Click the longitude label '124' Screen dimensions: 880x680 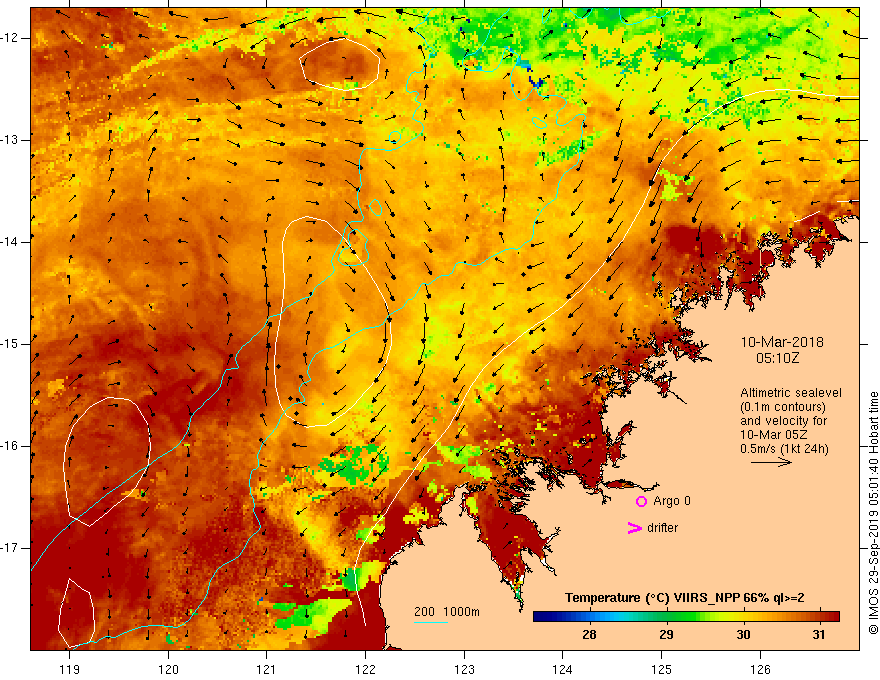tap(563, 669)
